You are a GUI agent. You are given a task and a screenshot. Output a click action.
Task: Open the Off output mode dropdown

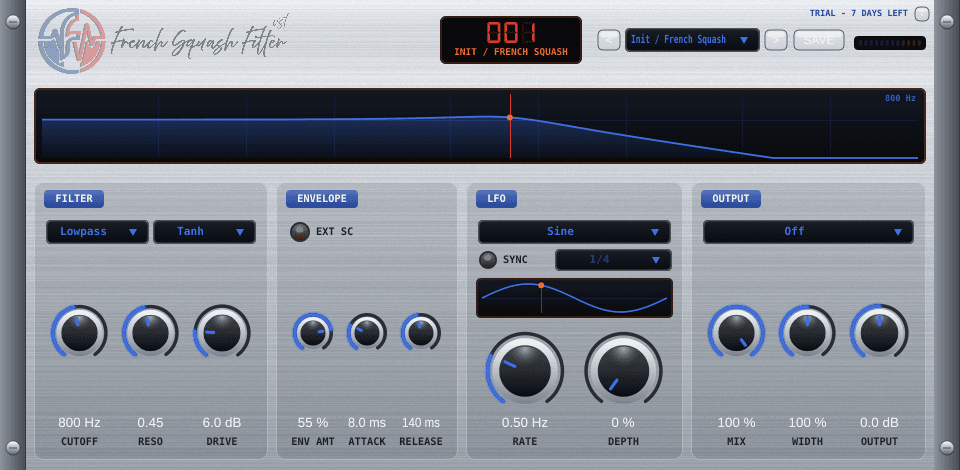808,232
